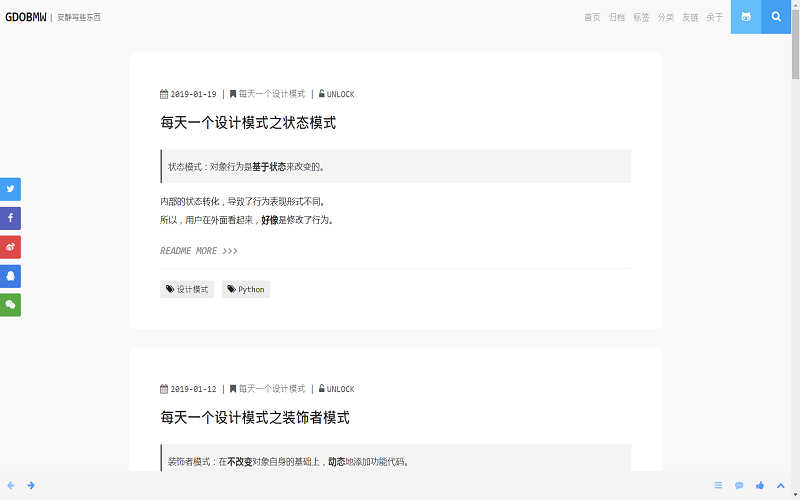Open the post titled 每天一个设计模式之状态模式
The image size is (800, 500).
click(248, 123)
